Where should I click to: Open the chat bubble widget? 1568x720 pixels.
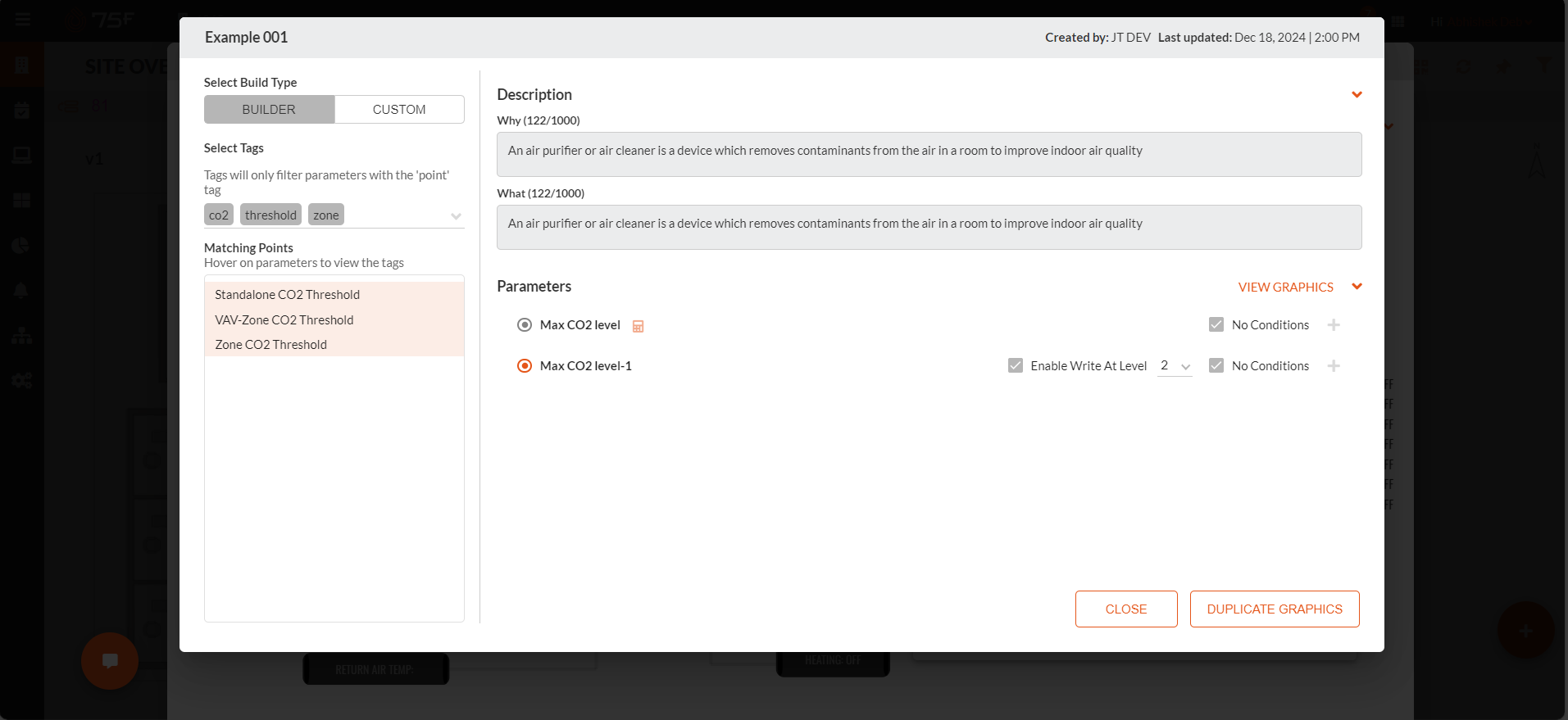110,661
